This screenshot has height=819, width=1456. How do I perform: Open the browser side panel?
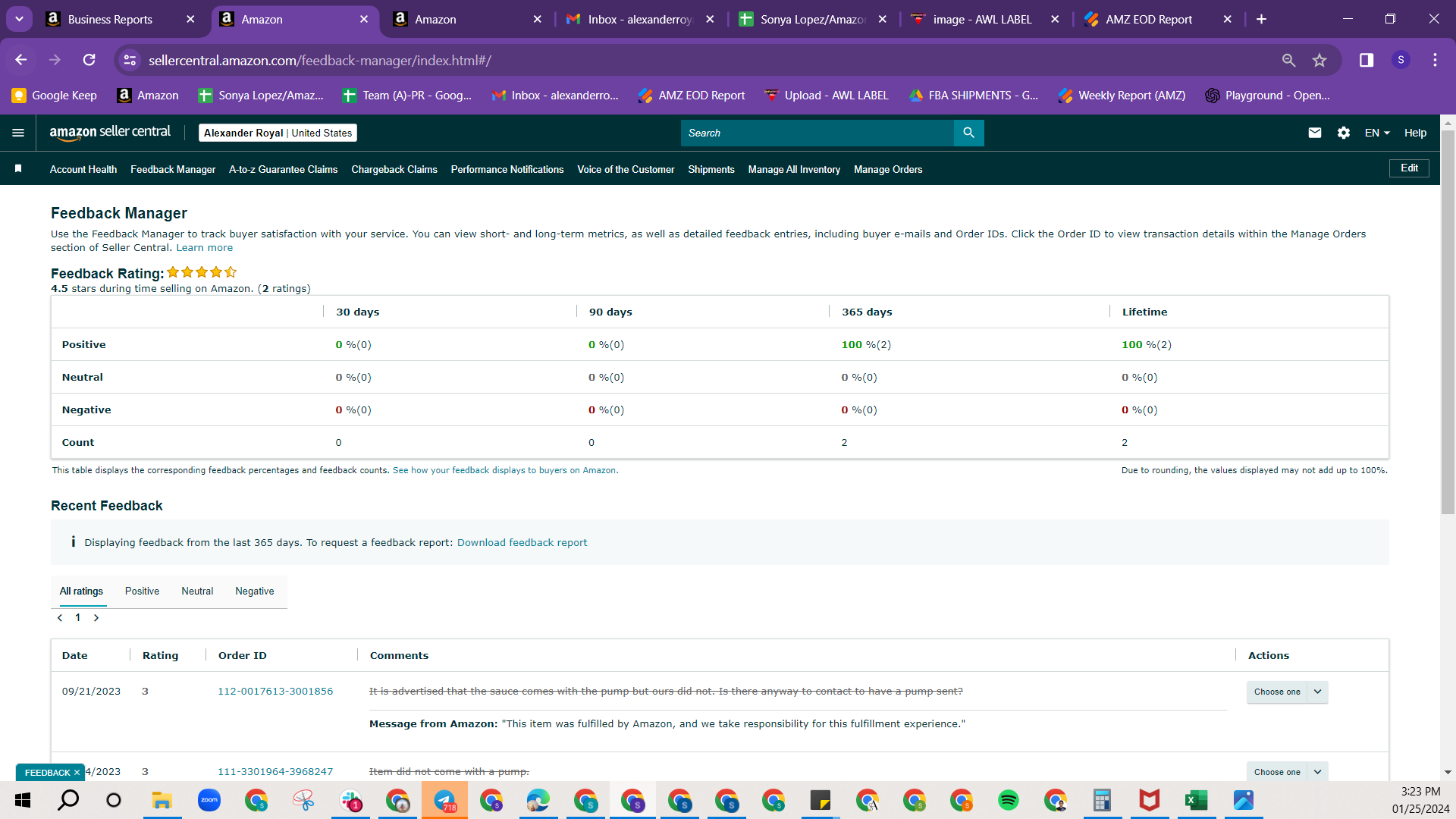point(1367,60)
